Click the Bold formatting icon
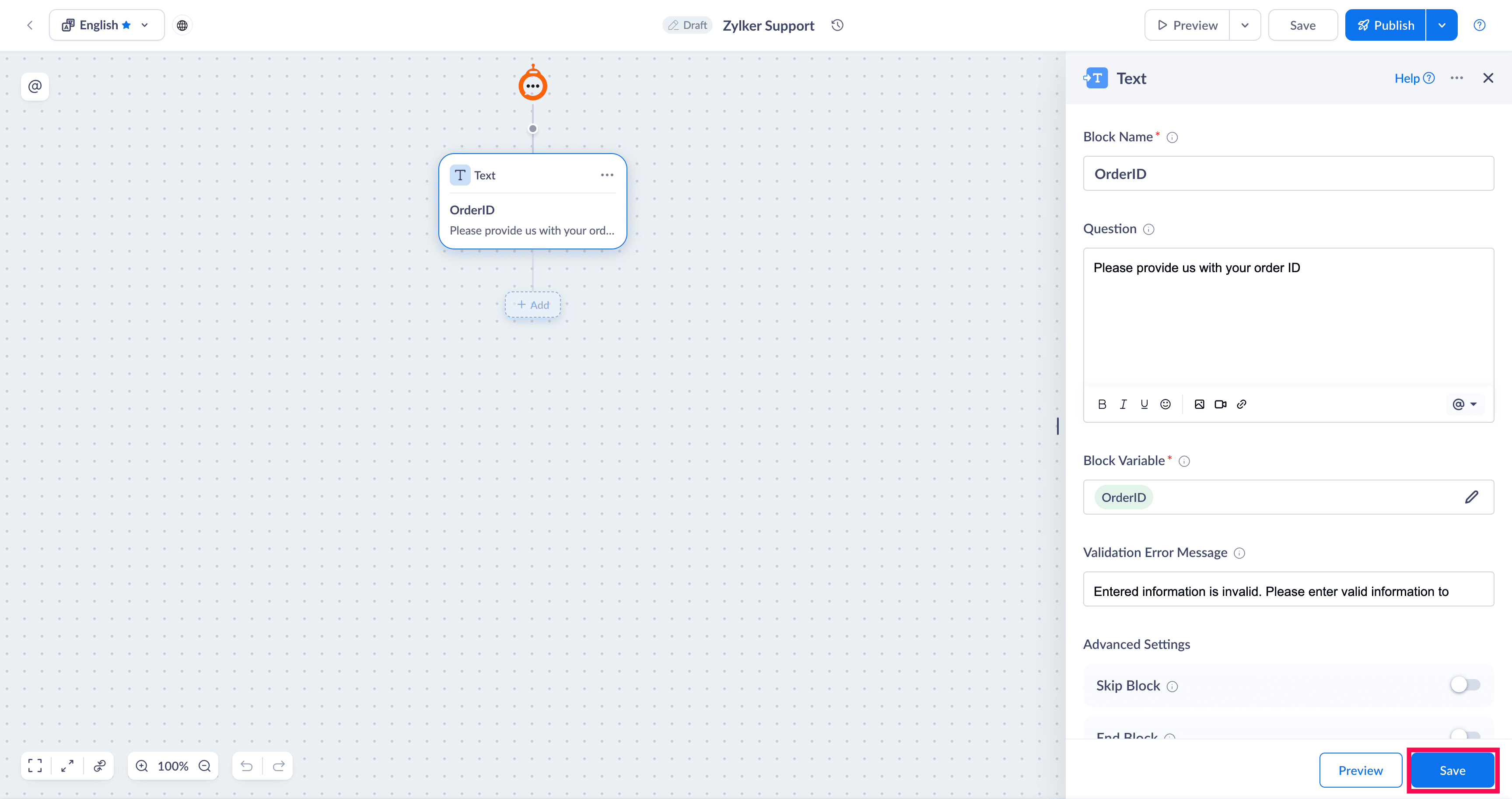Screen dimensions: 1512x799 [1102, 404]
